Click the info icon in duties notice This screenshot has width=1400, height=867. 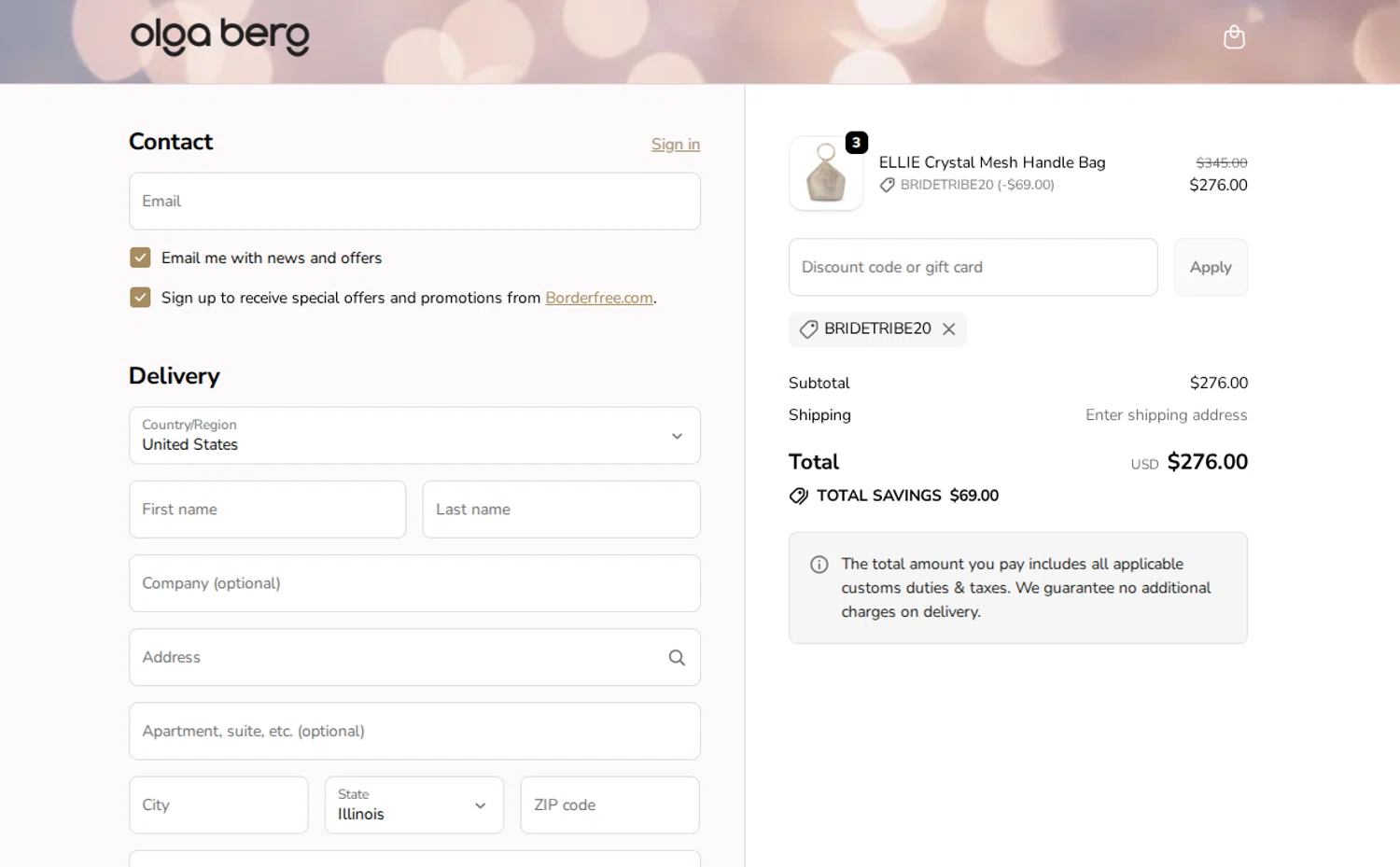point(819,564)
